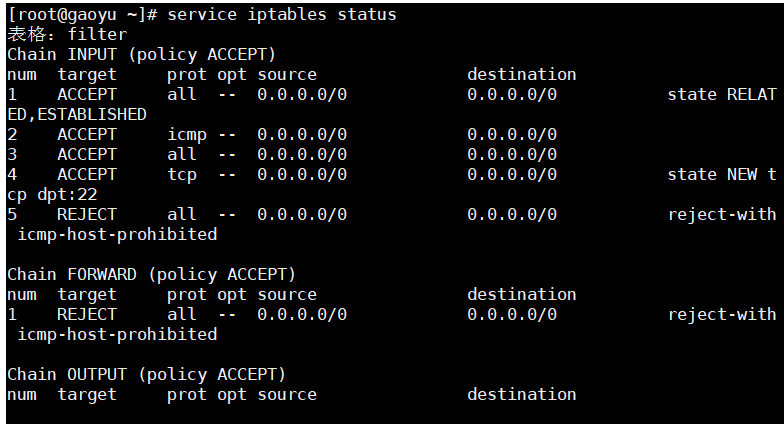Screen dimensions: 784x424
Task: Click 'source' header in OUTPUT chain
Action: (x=287, y=395)
